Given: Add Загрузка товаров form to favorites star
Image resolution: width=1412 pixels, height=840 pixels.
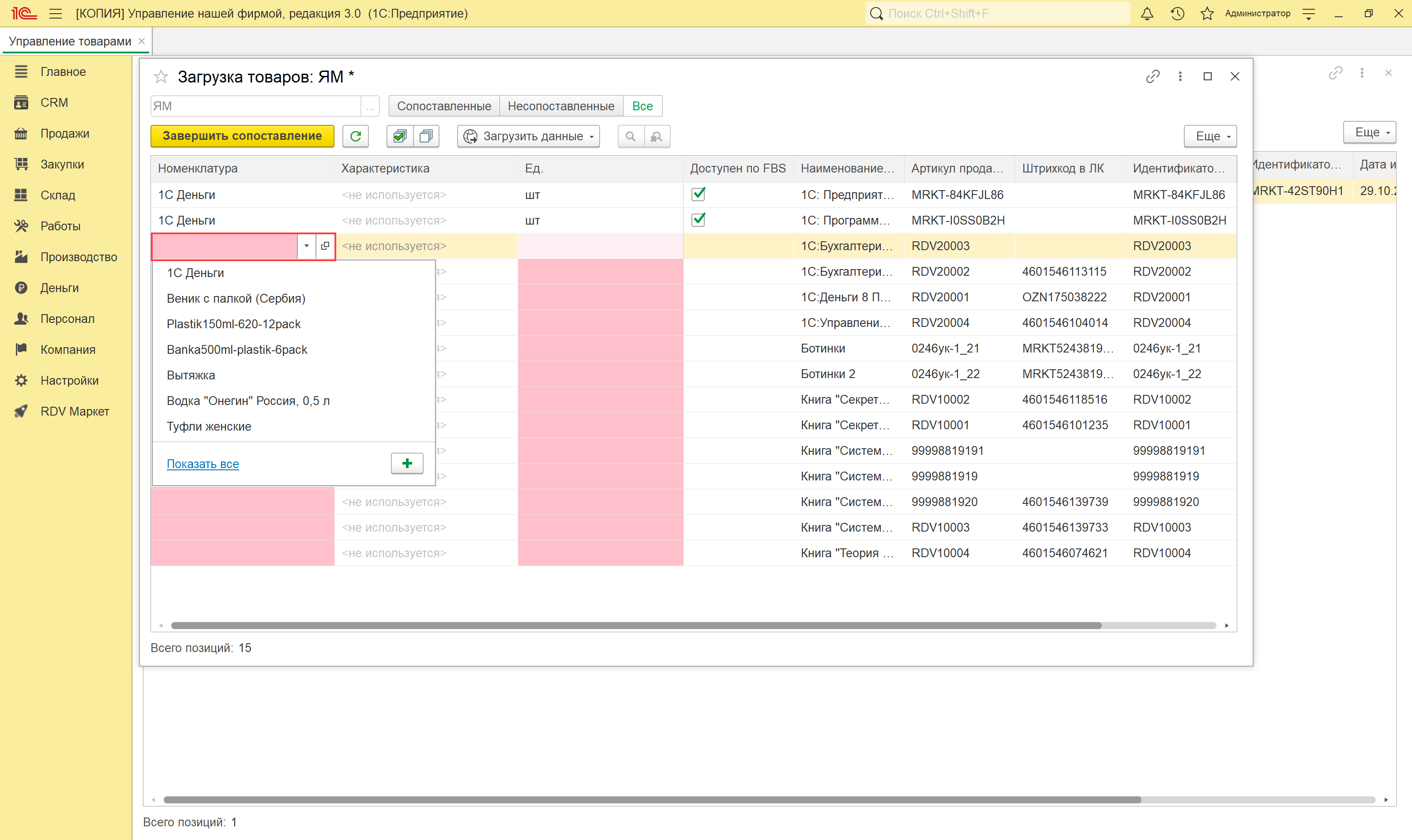Looking at the screenshot, I should point(161,76).
